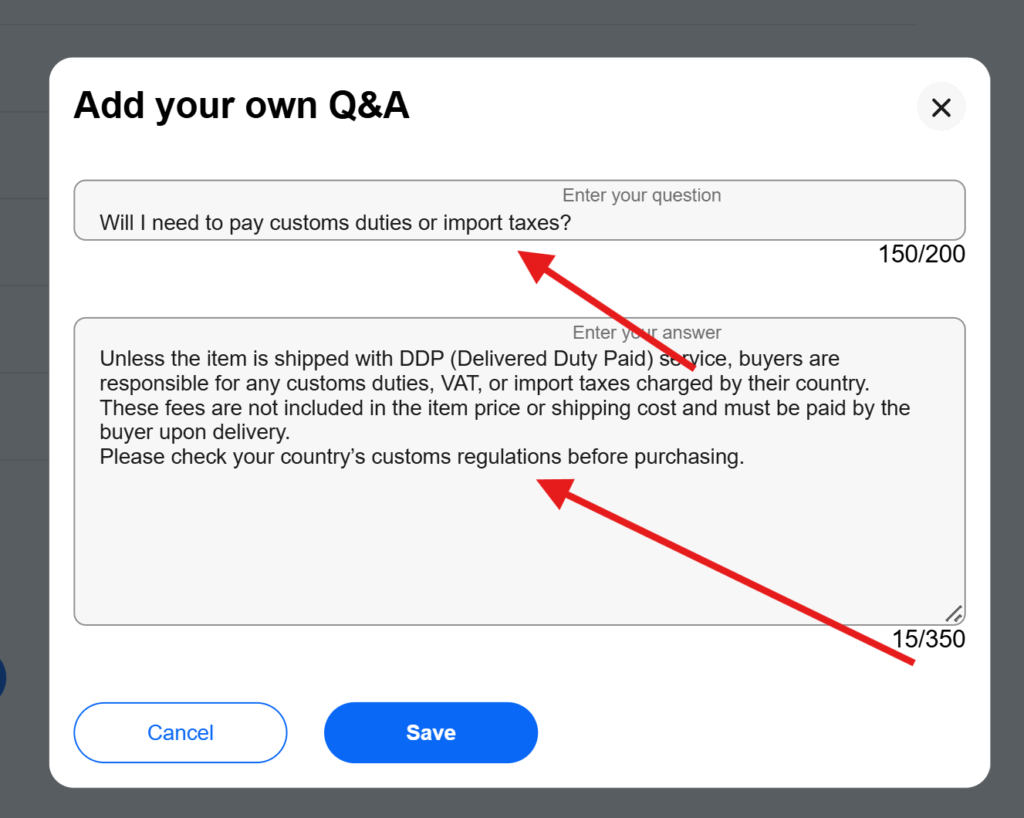Click the 'Add your own Q&A' heading

tap(241, 105)
